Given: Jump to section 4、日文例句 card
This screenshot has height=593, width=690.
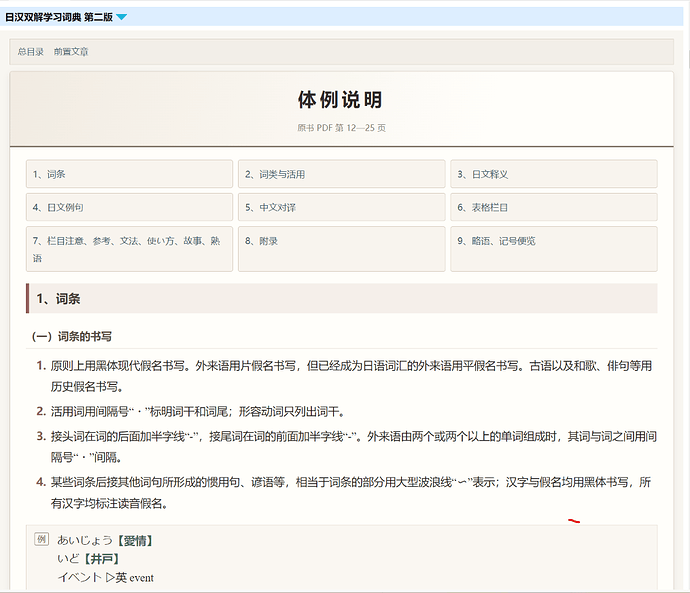Looking at the screenshot, I should tap(129, 207).
